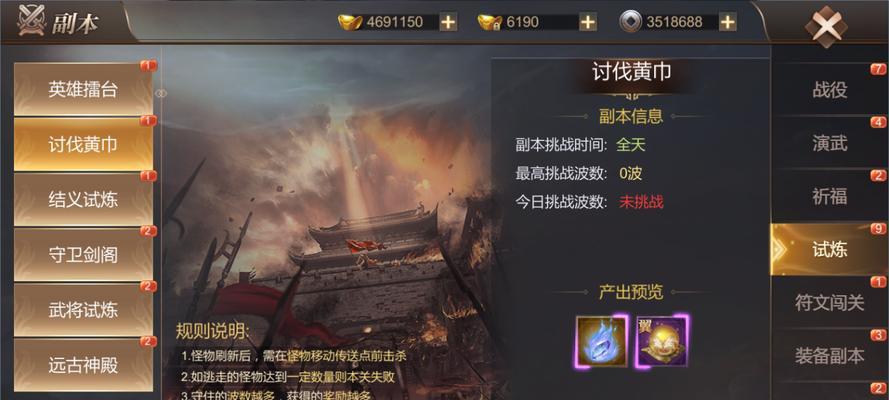Add bound gold with plus icon
The image size is (889, 400).
pos(588,22)
